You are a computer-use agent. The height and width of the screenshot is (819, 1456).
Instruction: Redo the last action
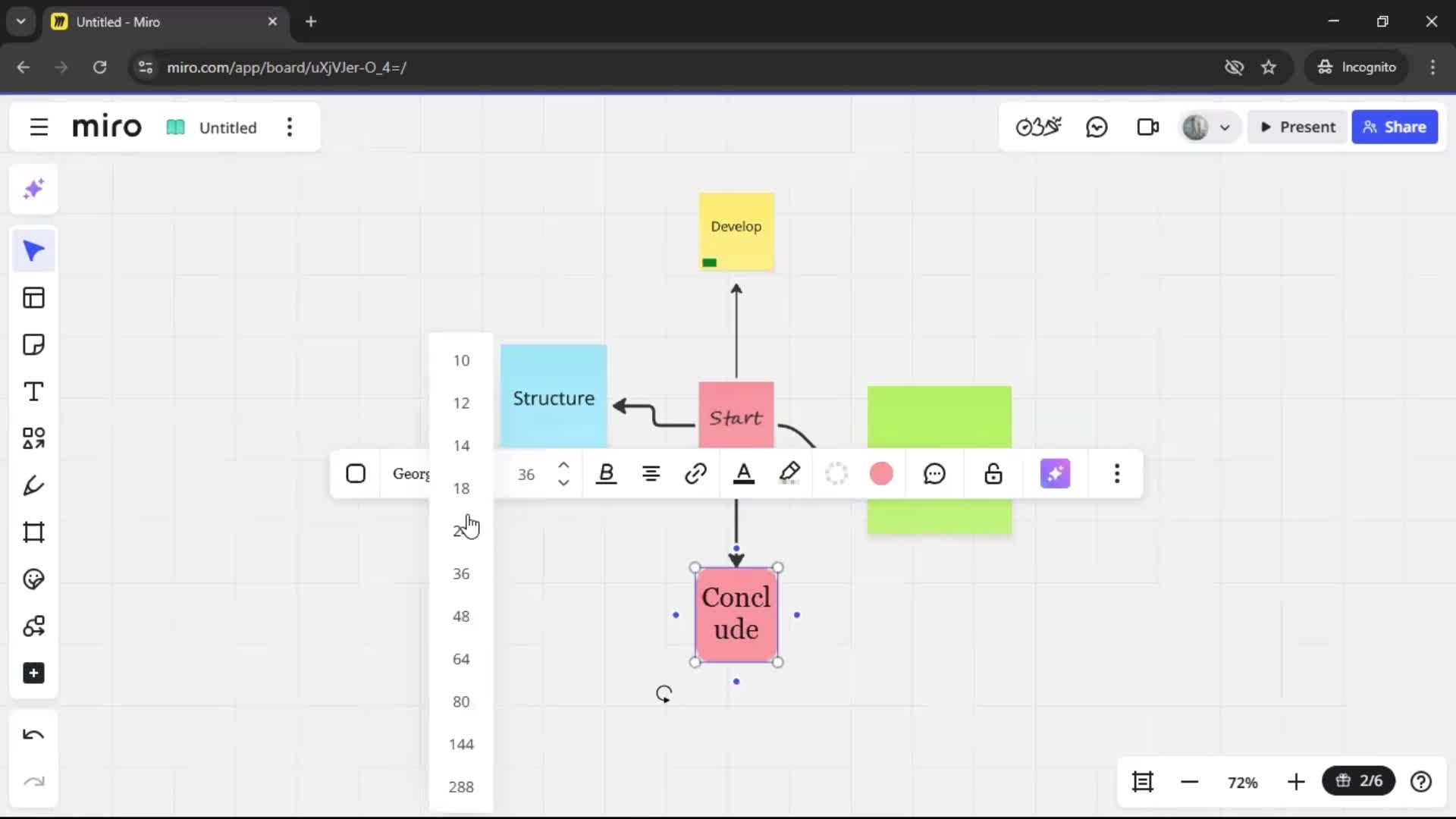[33, 781]
